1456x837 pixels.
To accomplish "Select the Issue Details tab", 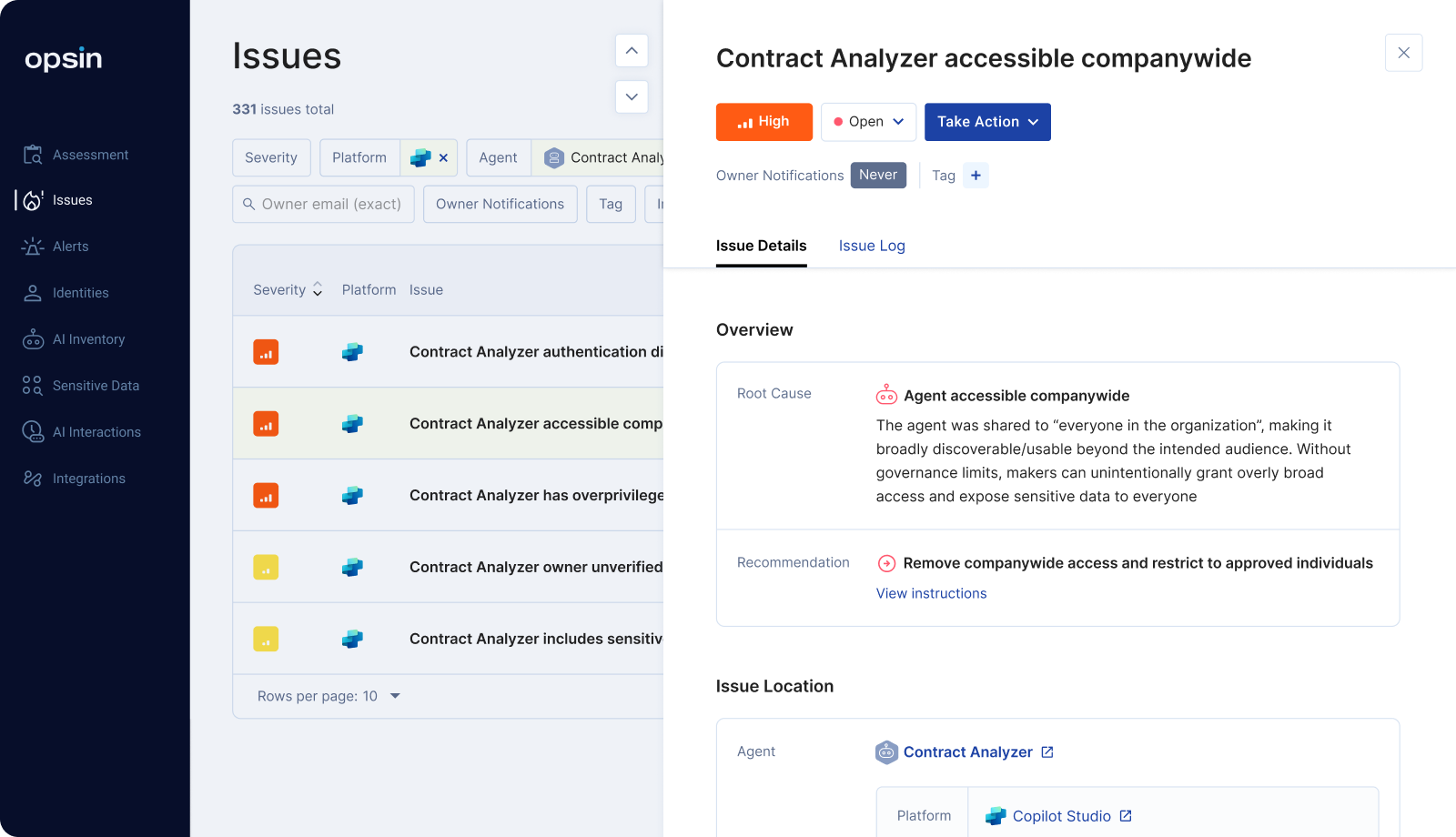I will pos(761,246).
